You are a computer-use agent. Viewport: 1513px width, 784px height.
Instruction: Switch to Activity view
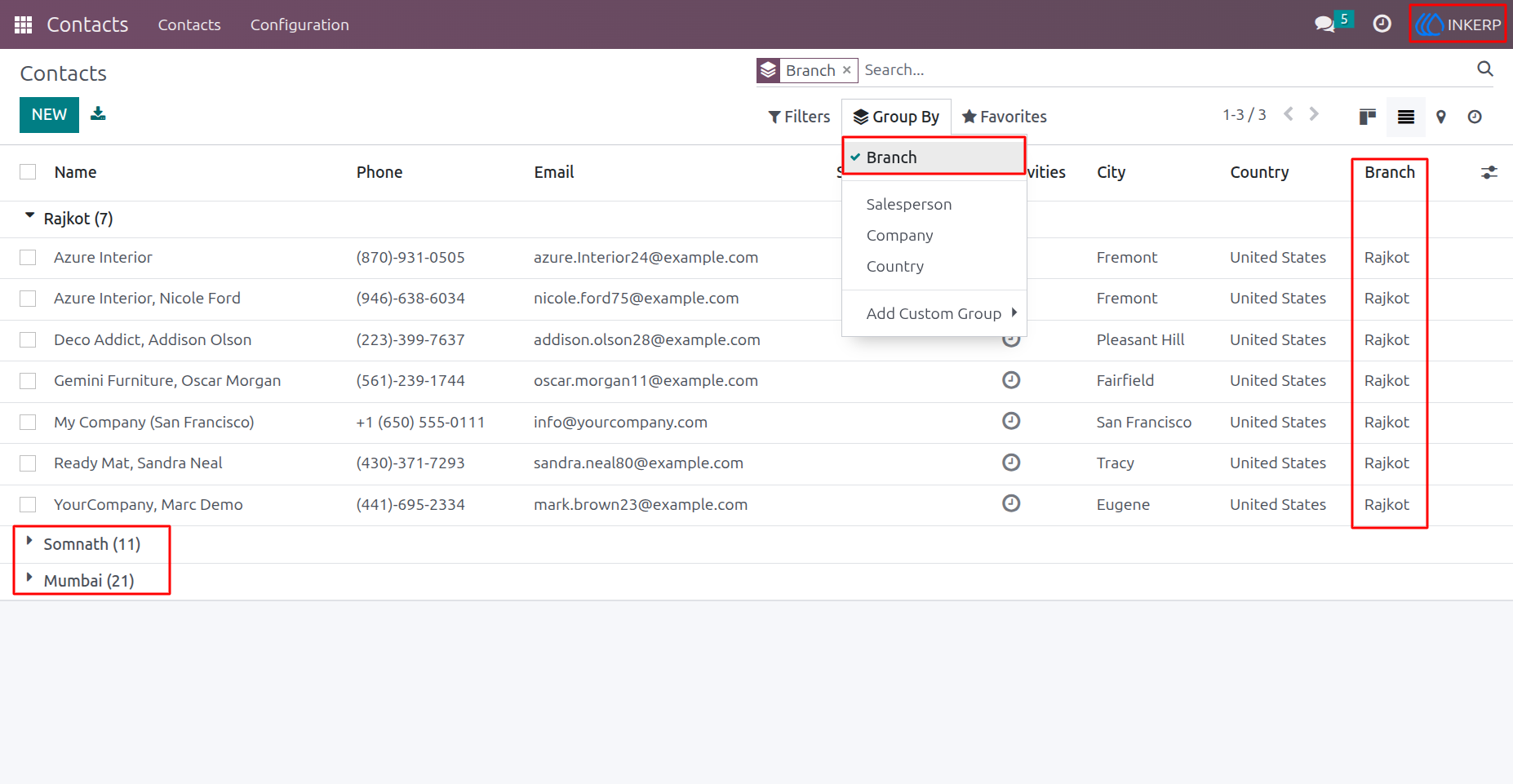1475,117
